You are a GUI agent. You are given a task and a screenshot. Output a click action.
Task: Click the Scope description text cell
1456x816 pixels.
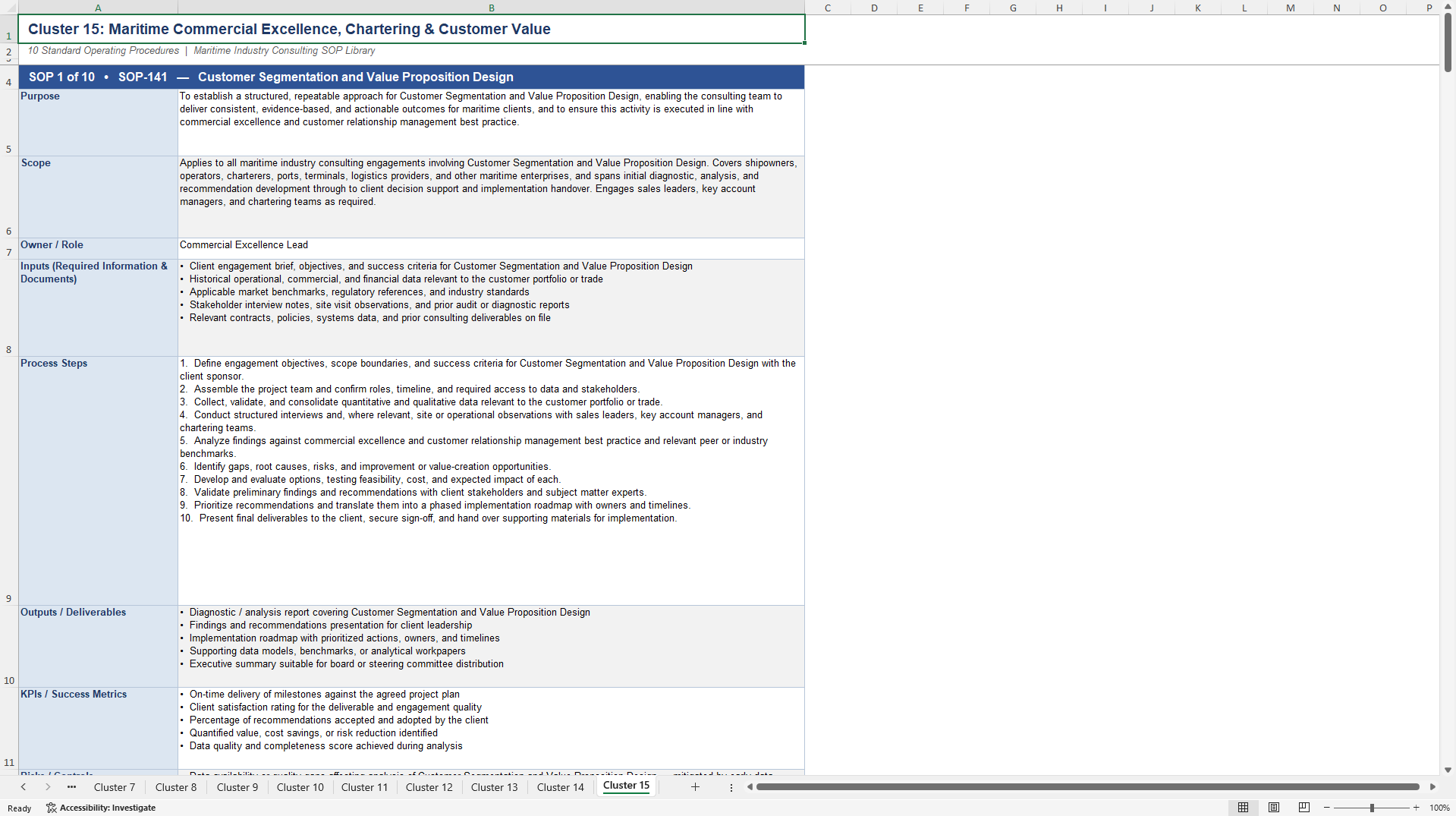coord(491,197)
